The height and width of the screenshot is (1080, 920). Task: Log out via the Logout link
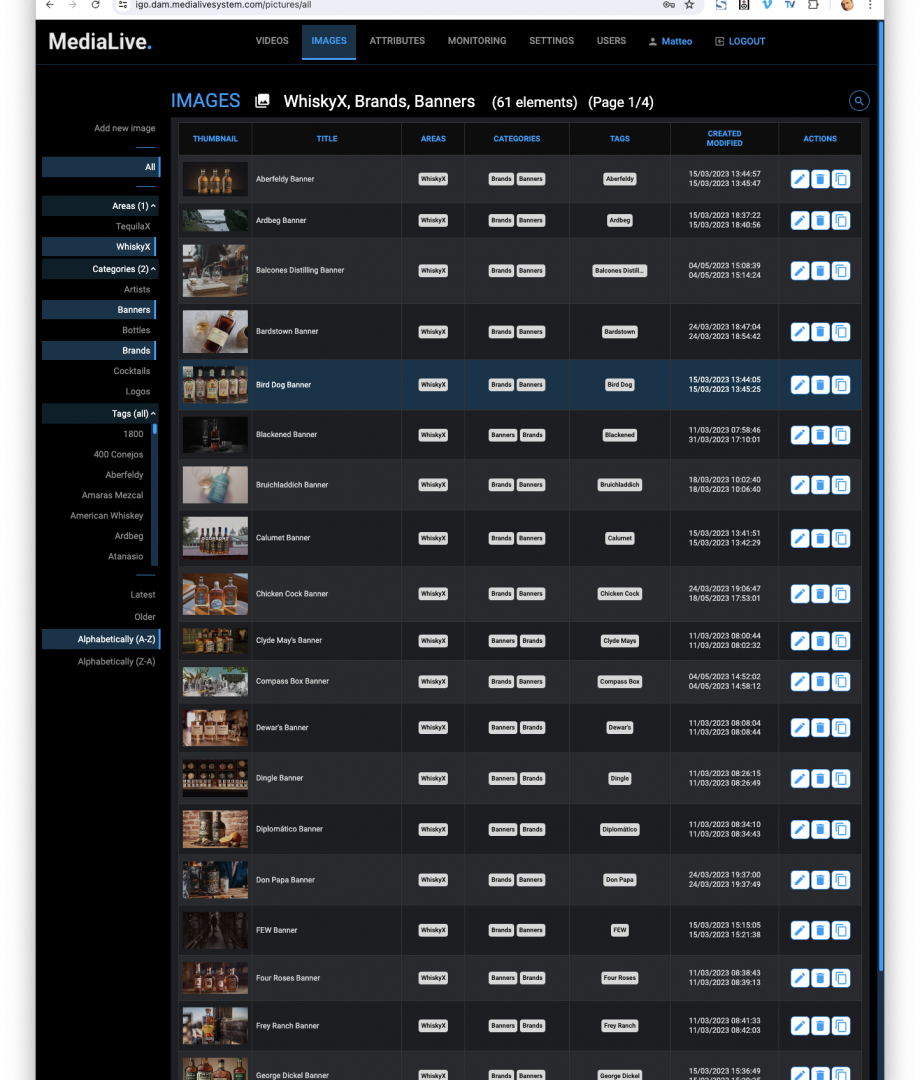pyautogui.click(x=740, y=42)
